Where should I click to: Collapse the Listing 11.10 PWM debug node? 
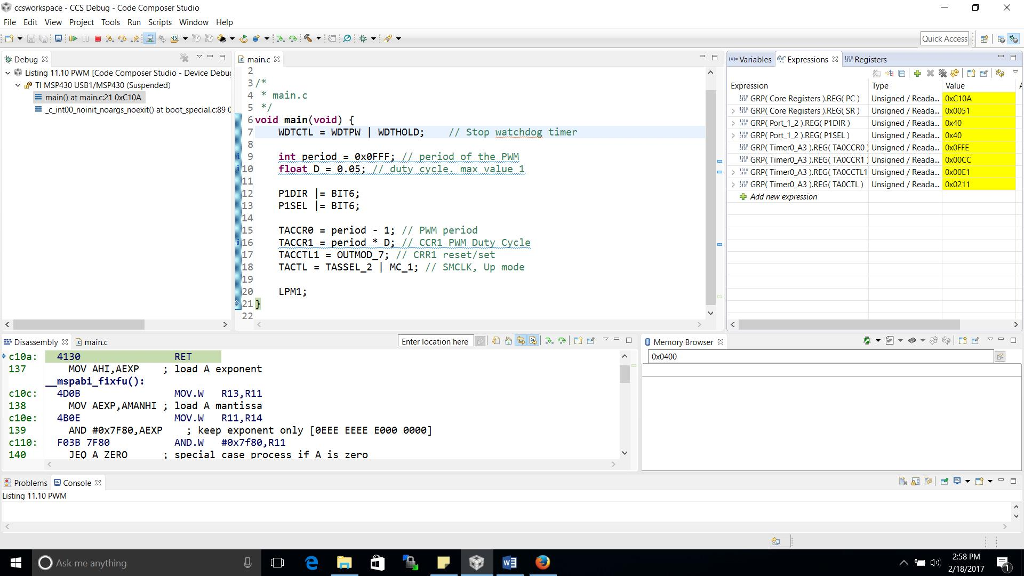8,73
